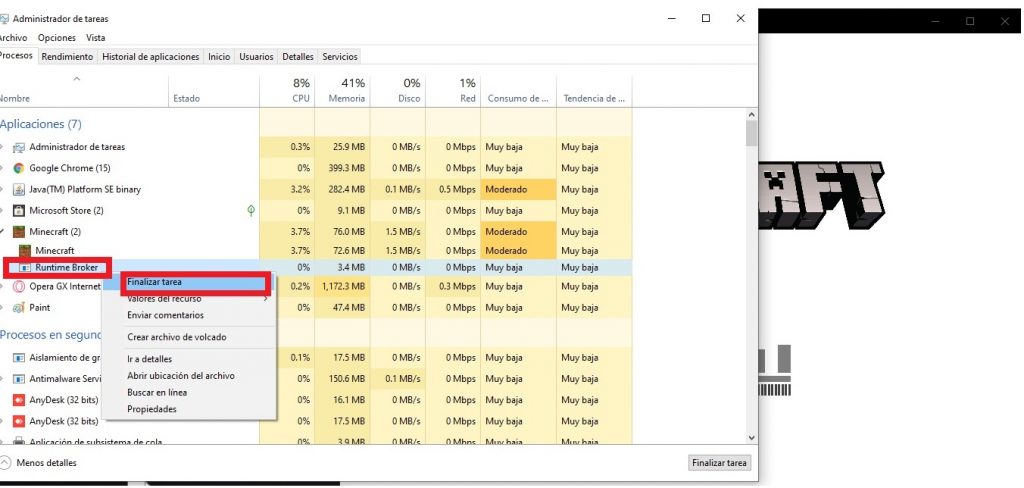Maximize the Minecraft window behind
The width and height of the screenshot is (1024, 488).
[970, 21]
